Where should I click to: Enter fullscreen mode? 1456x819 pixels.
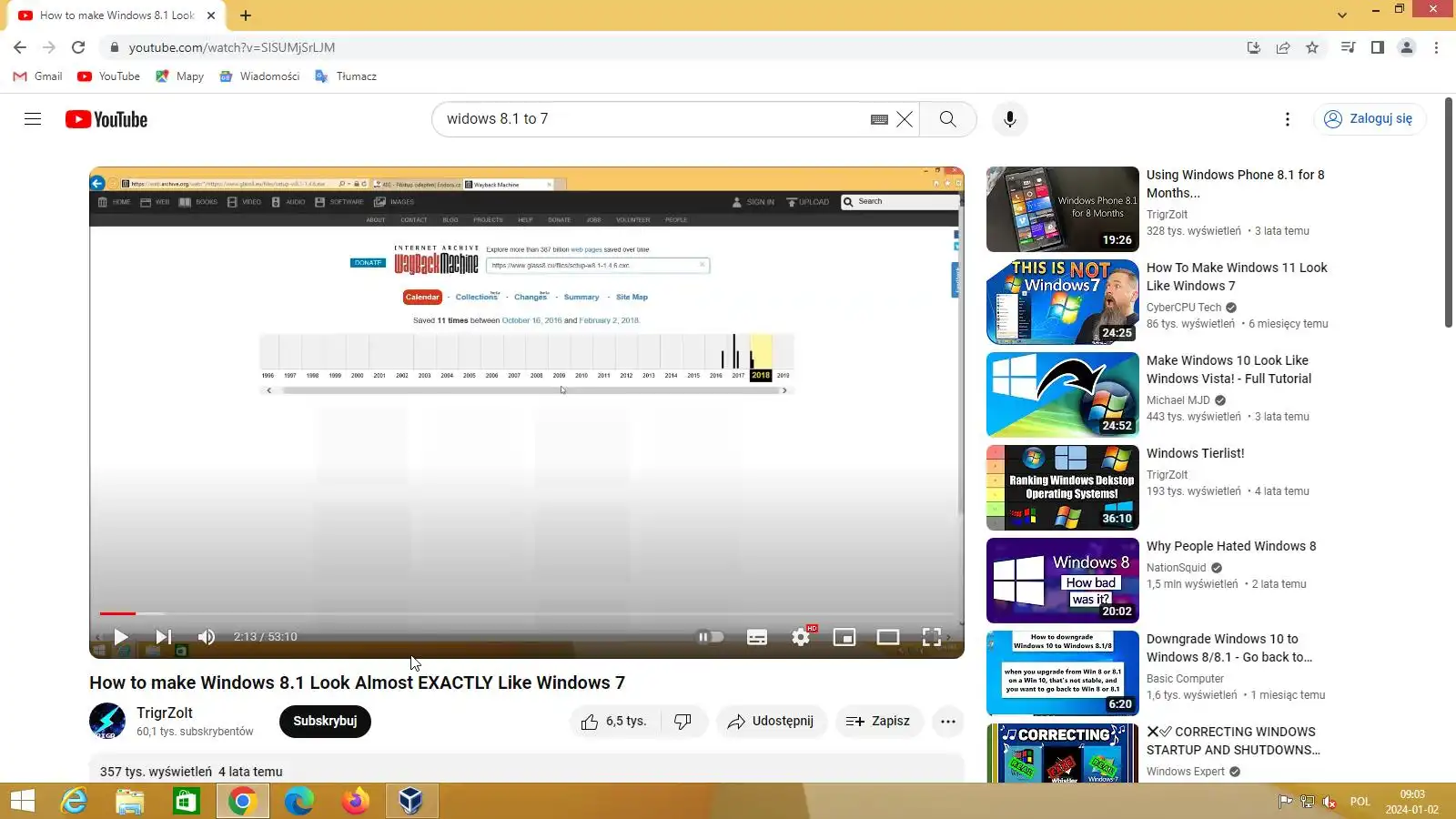tap(932, 637)
